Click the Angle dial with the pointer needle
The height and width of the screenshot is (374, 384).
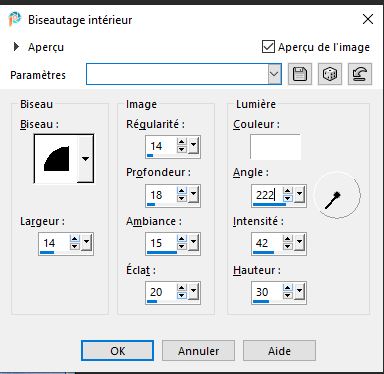337,195
